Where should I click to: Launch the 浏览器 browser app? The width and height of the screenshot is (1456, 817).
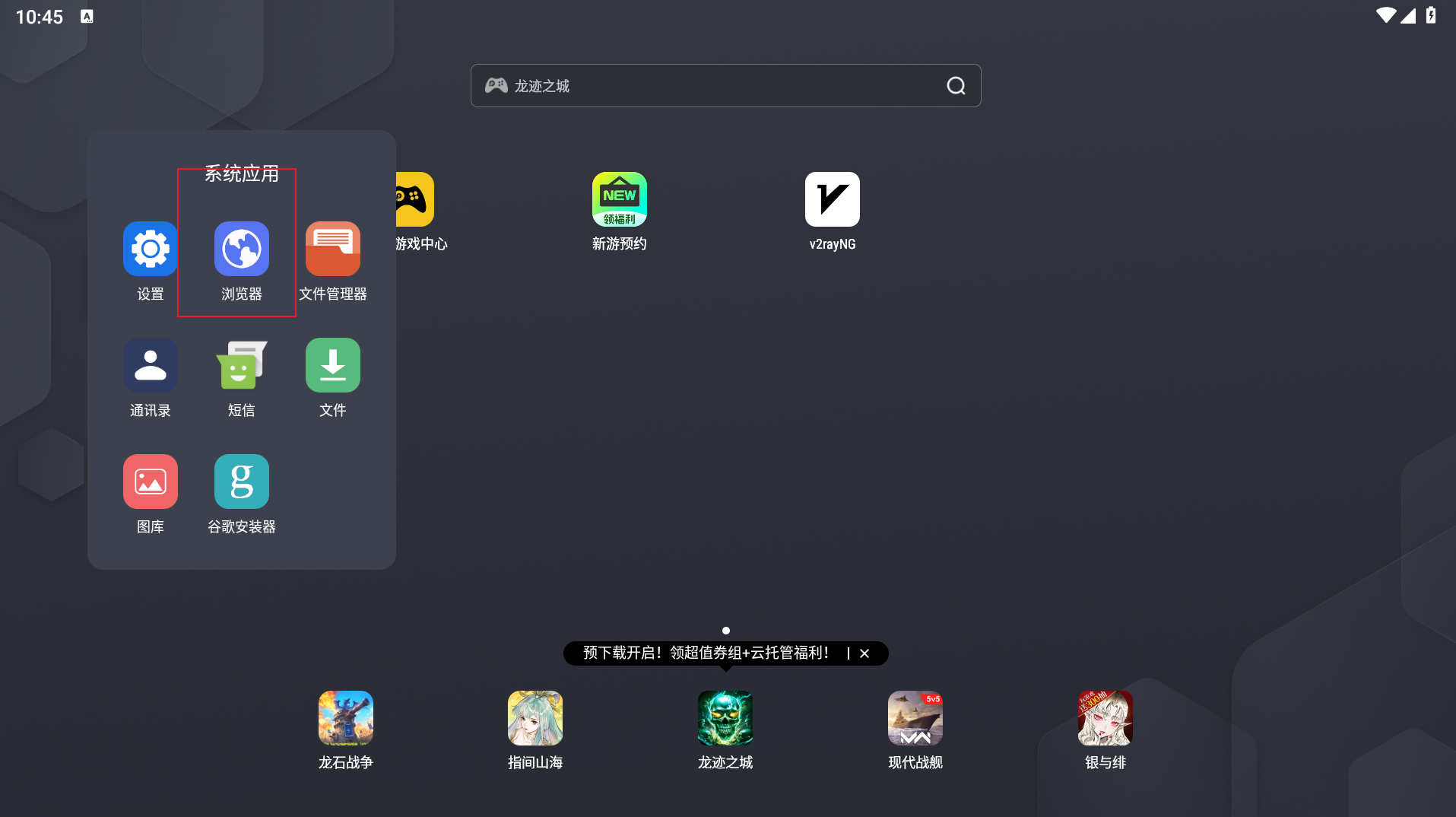tap(242, 249)
